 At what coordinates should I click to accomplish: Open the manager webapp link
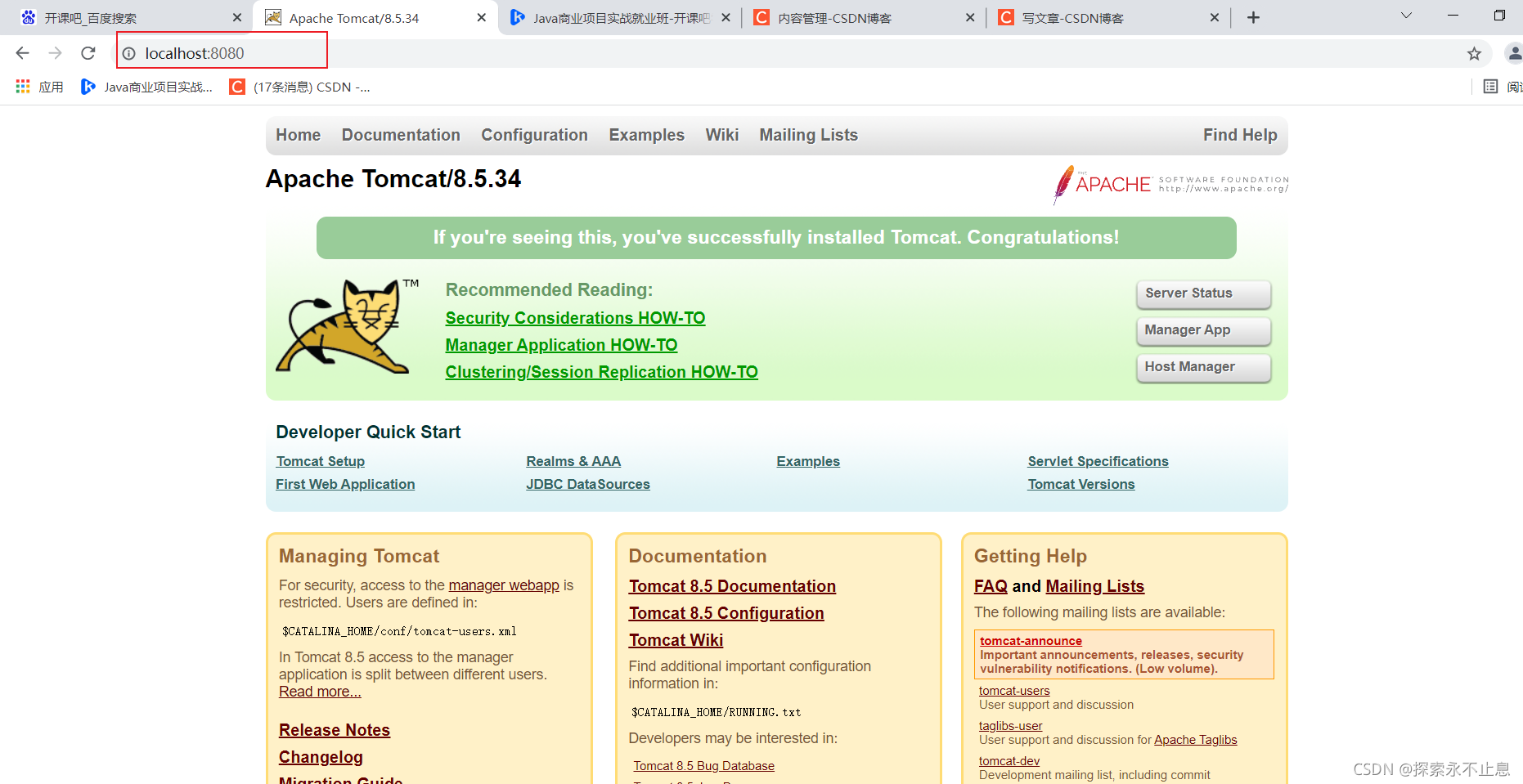[504, 585]
